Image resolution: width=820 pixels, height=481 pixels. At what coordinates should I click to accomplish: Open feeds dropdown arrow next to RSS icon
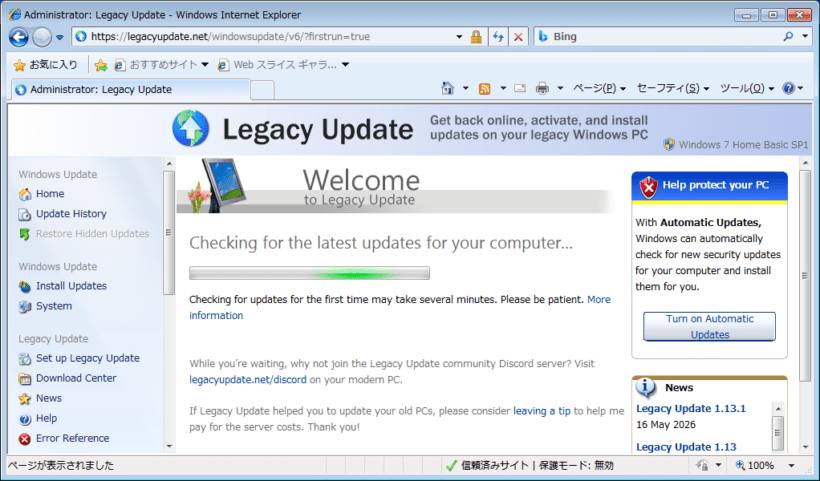point(503,88)
